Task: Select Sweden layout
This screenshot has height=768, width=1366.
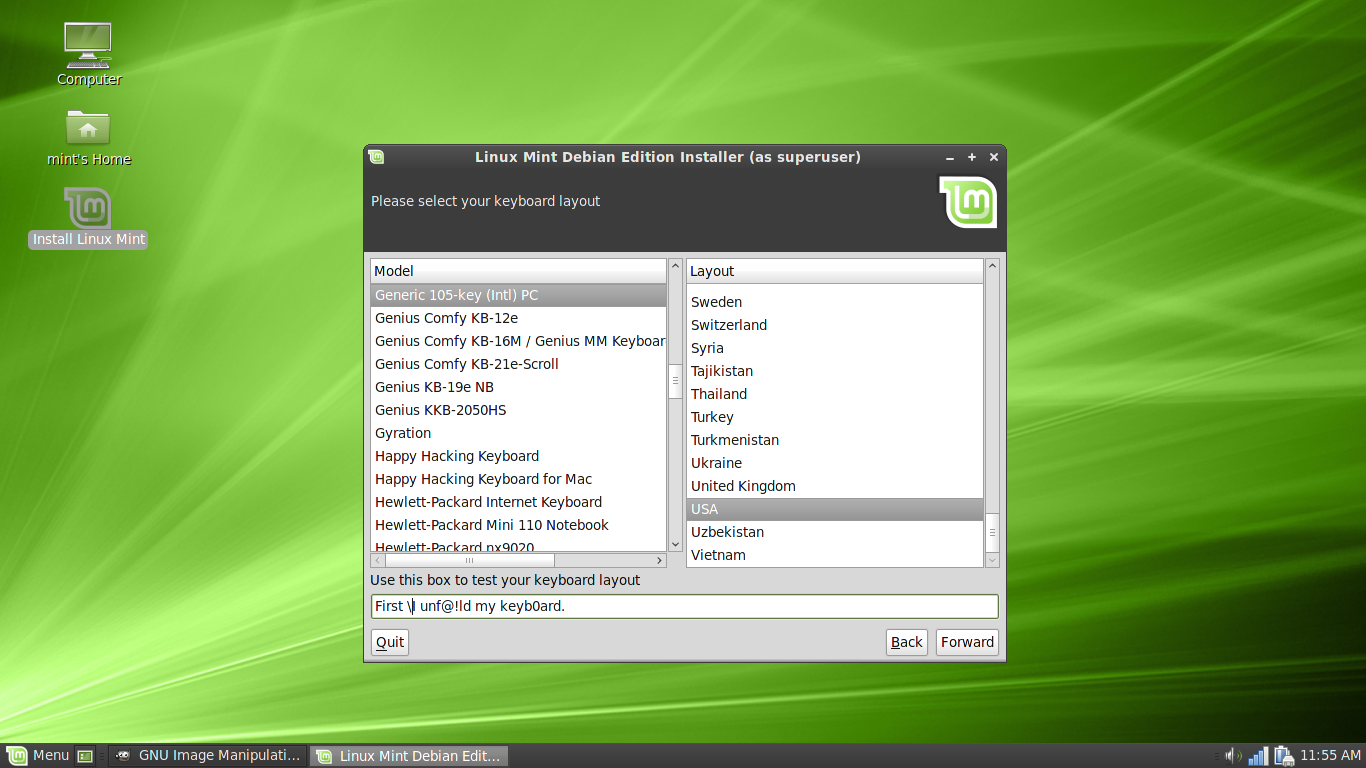Action: (835, 302)
